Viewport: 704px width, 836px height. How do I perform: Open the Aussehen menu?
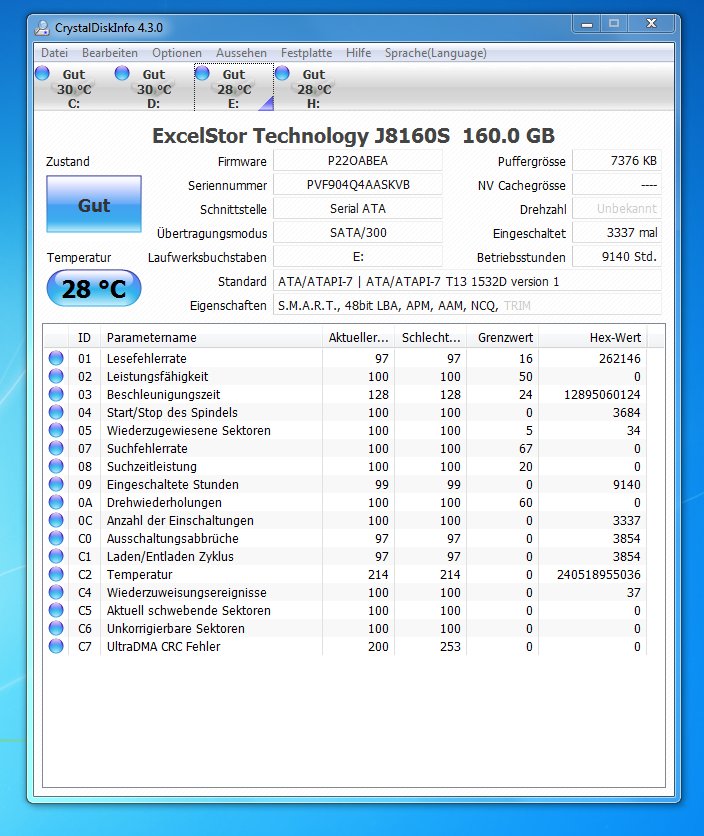pos(241,53)
